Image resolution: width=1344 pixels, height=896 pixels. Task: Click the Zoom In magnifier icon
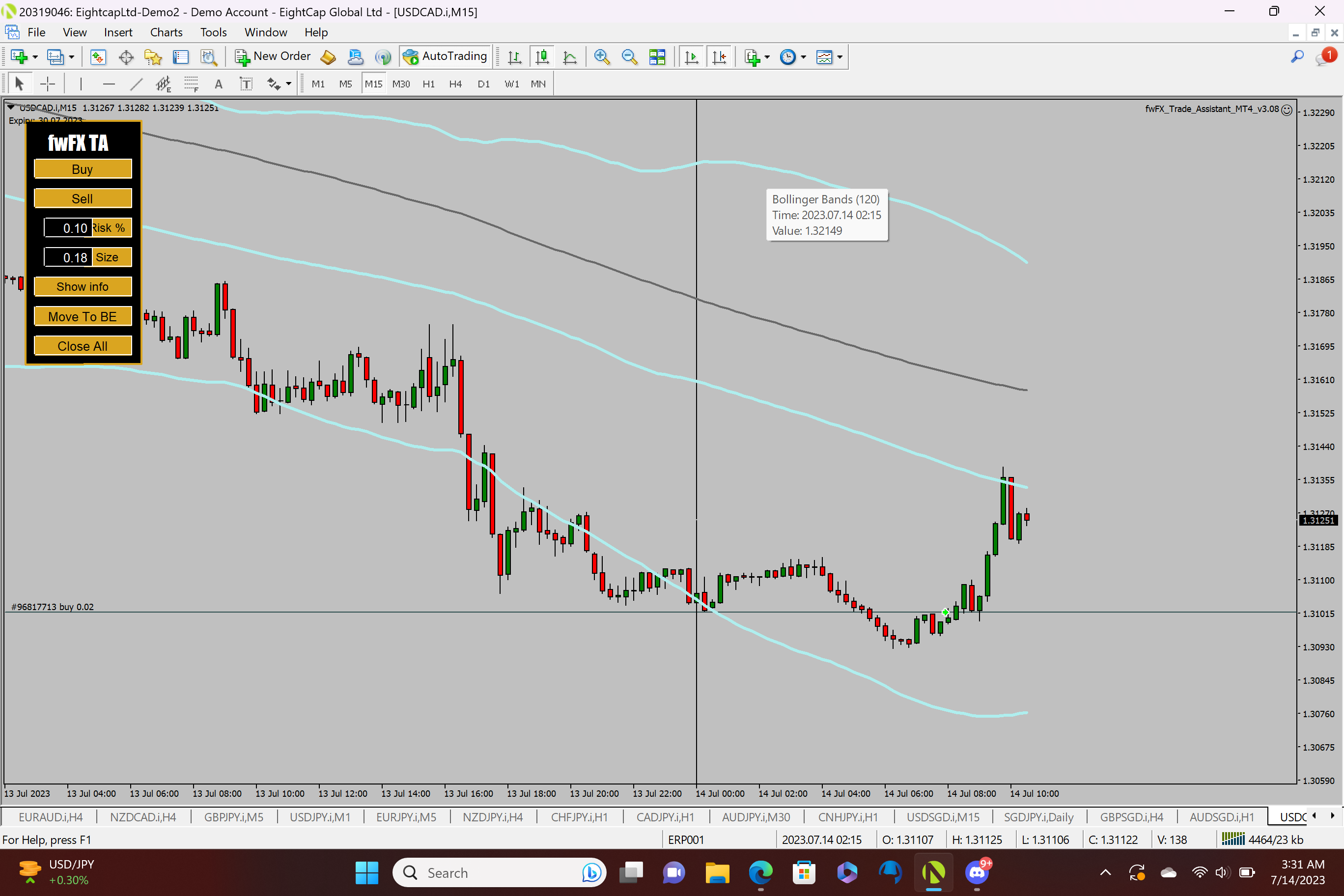(601, 56)
